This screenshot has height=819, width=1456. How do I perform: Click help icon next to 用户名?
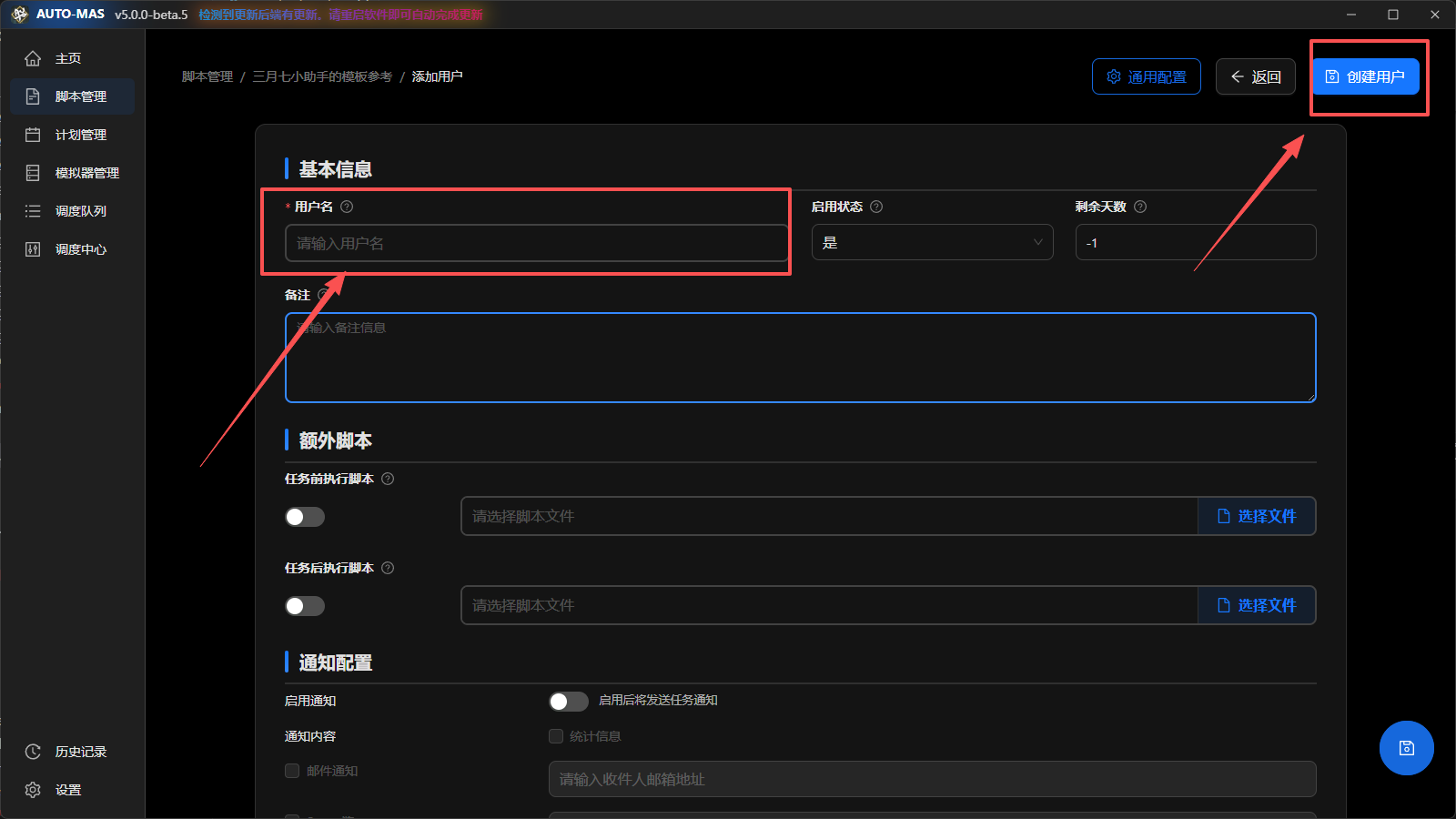pos(347,207)
